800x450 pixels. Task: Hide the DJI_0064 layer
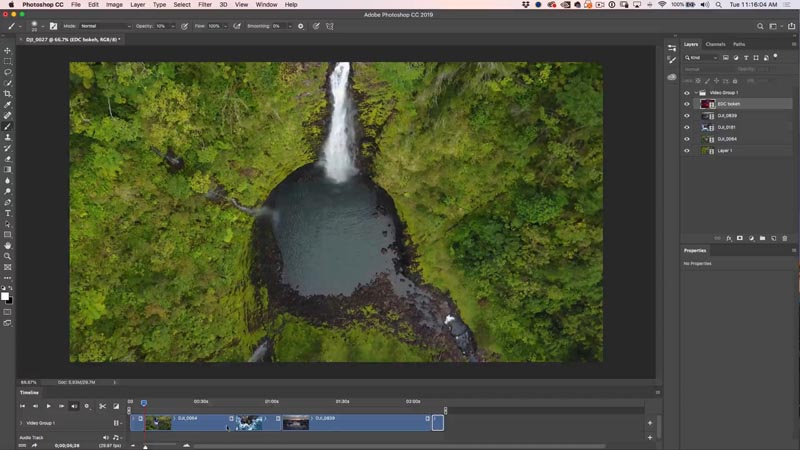(687, 139)
